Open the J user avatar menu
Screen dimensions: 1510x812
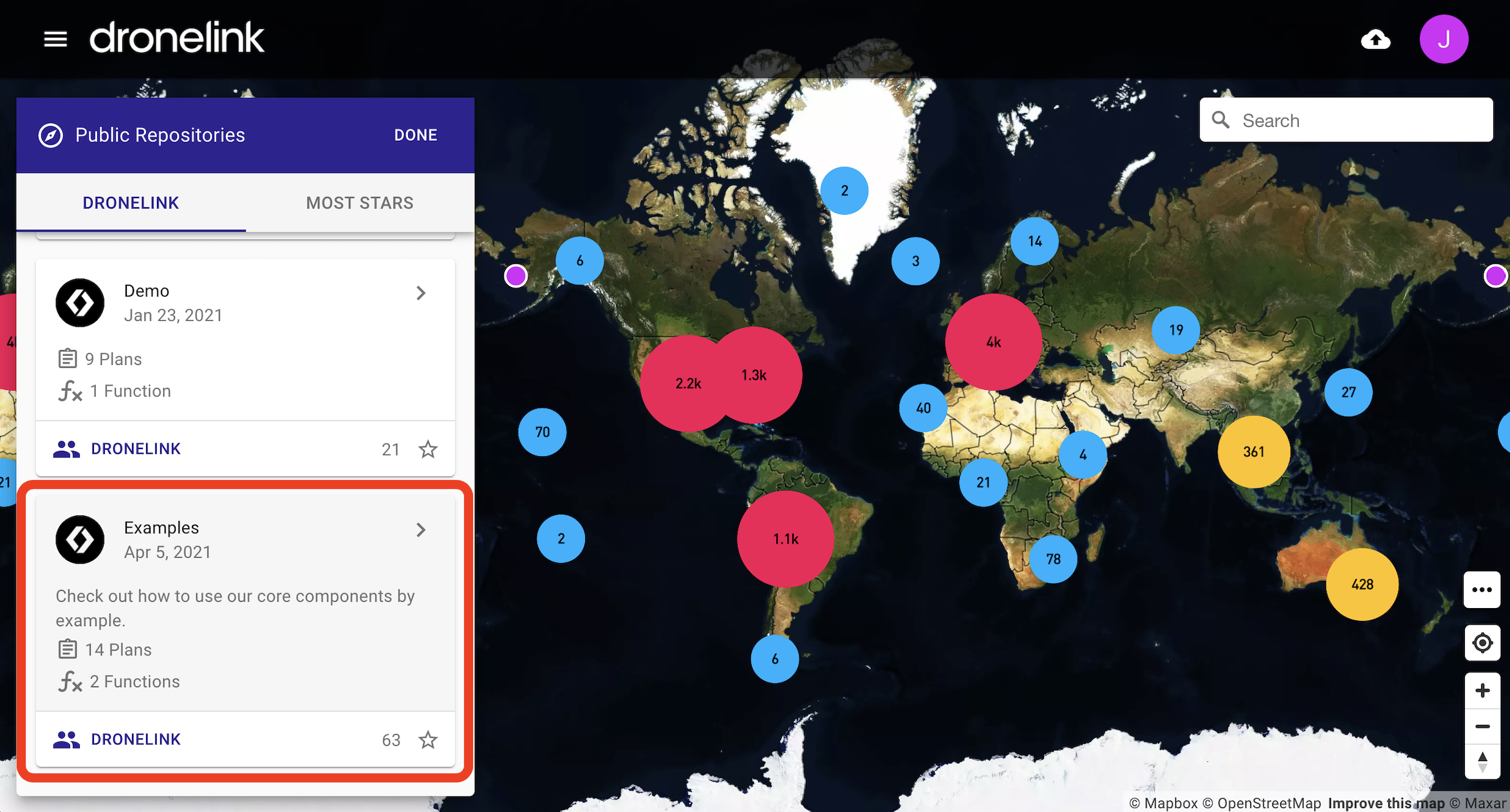(x=1444, y=39)
